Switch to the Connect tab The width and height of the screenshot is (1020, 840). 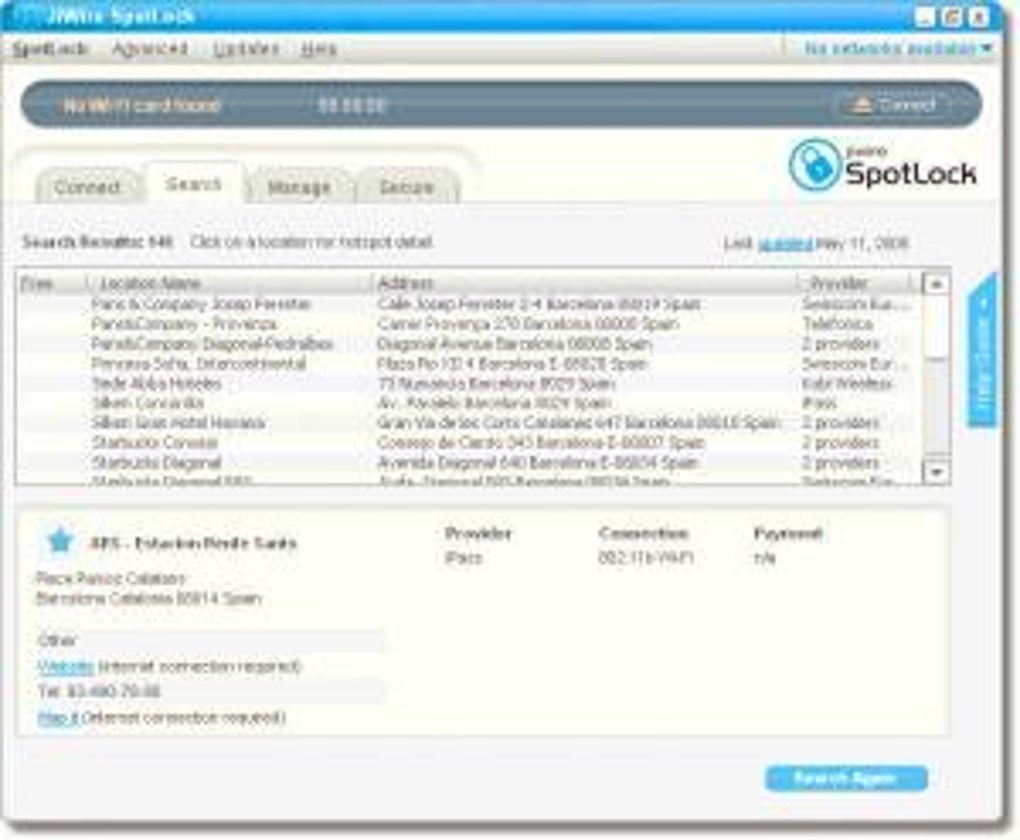coord(87,187)
